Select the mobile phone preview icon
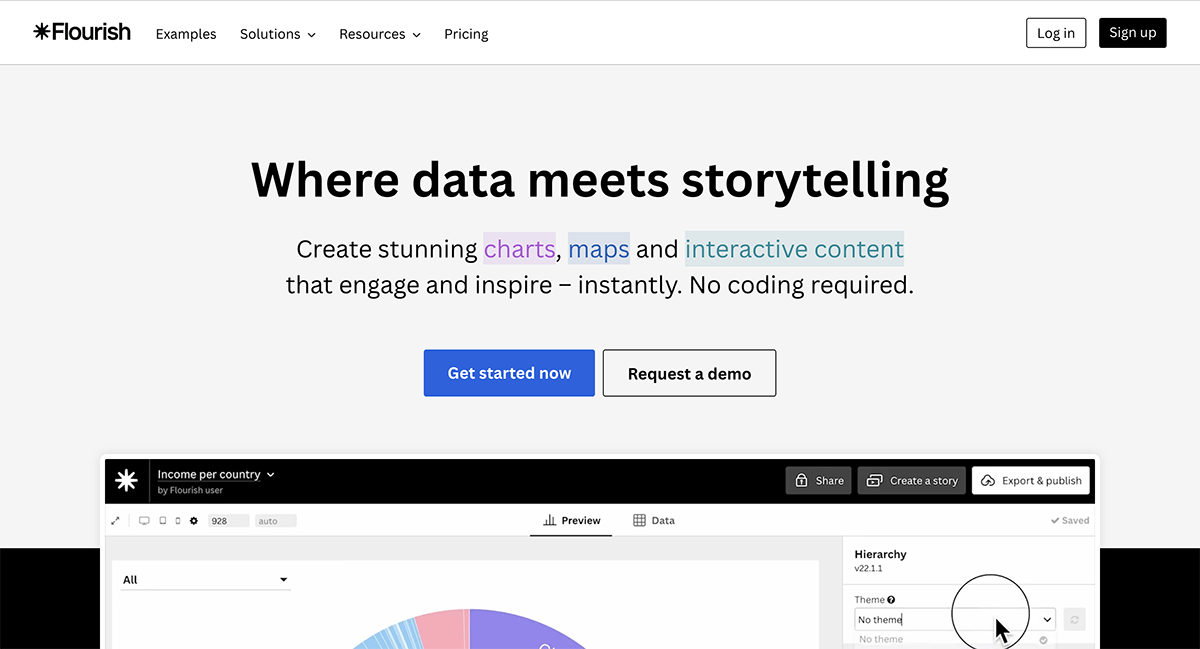This screenshot has height=649, width=1200. tap(178, 521)
